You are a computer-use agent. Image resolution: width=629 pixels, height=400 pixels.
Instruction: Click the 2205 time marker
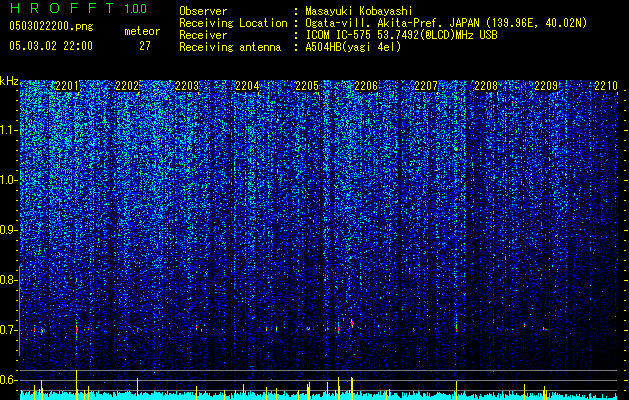click(307, 85)
